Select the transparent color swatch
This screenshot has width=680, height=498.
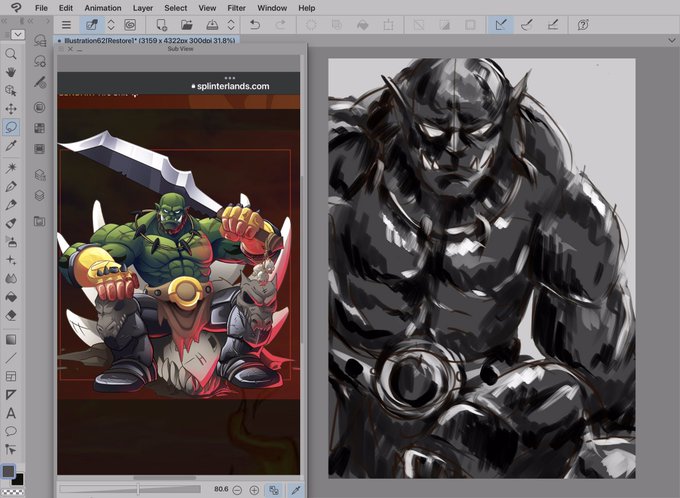pyautogui.click(x=13, y=492)
